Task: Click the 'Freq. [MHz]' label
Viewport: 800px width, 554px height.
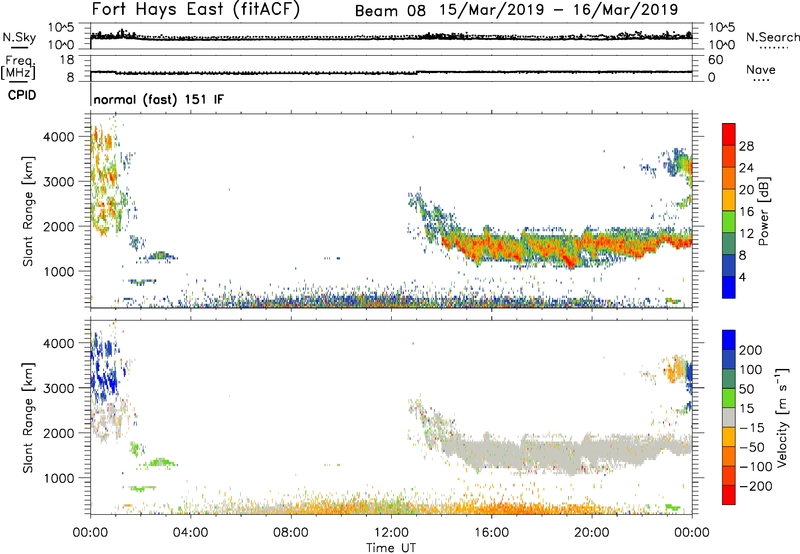Action: click(19, 67)
